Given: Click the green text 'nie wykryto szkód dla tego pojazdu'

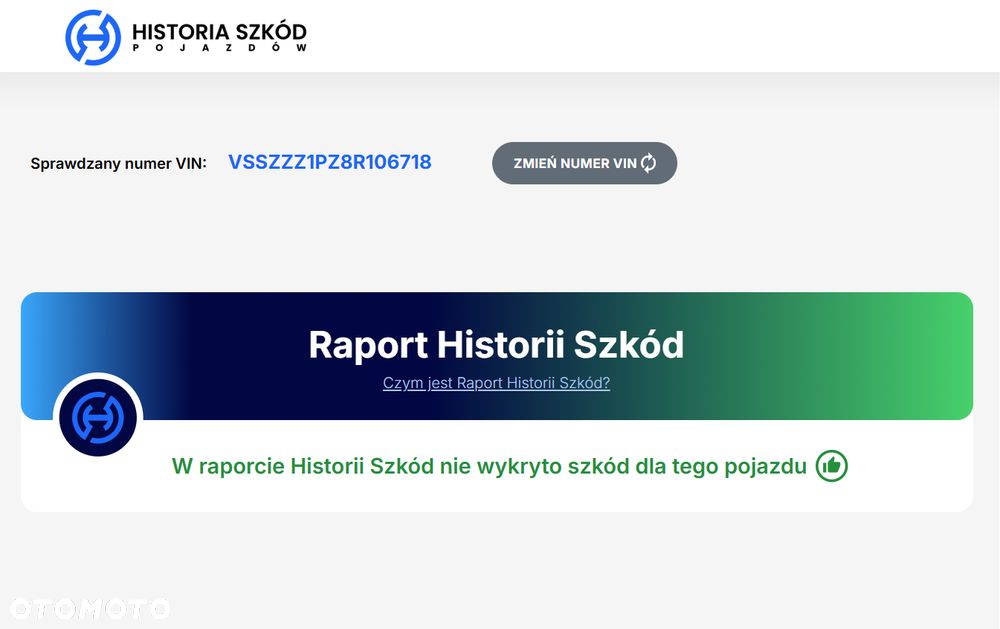Looking at the screenshot, I should [x=623, y=466].
